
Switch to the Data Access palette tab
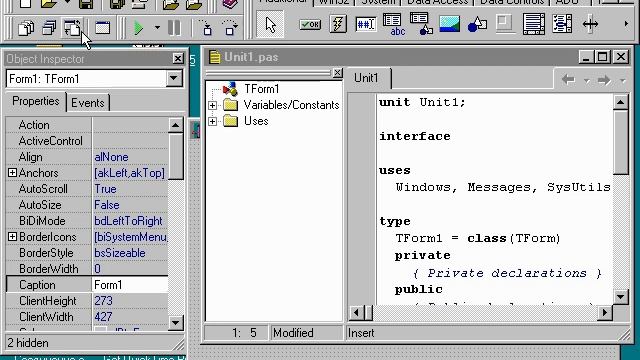tap(437, 2)
